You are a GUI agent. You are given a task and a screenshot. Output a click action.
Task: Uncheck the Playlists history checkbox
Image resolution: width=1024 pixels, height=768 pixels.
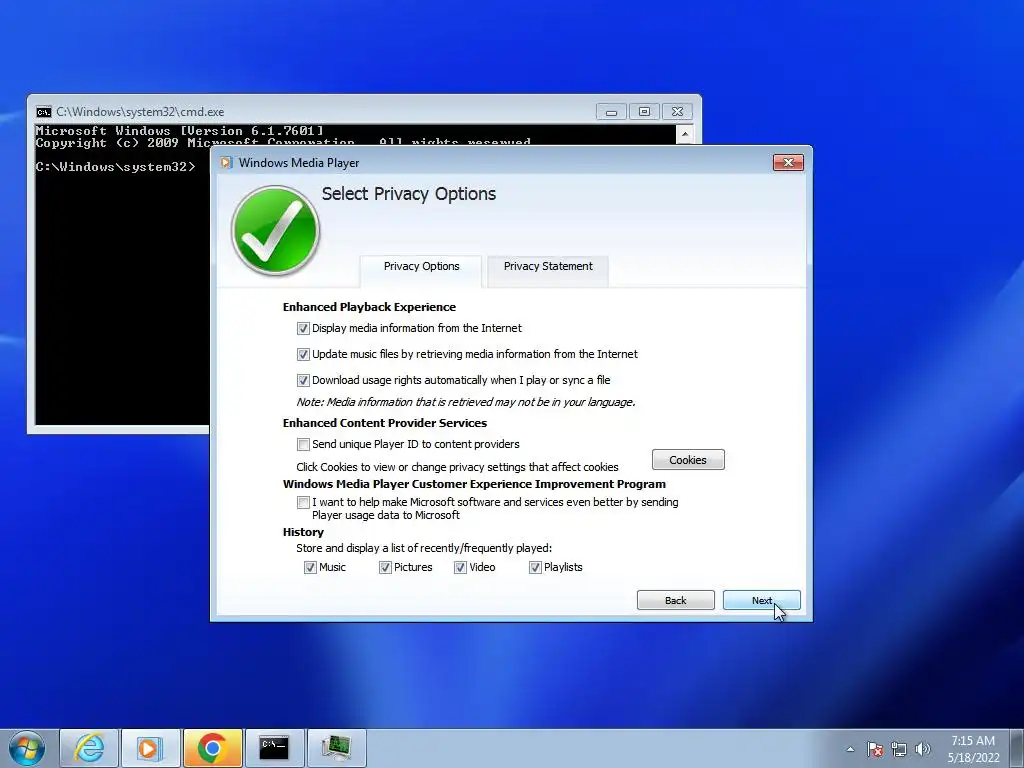coord(536,568)
